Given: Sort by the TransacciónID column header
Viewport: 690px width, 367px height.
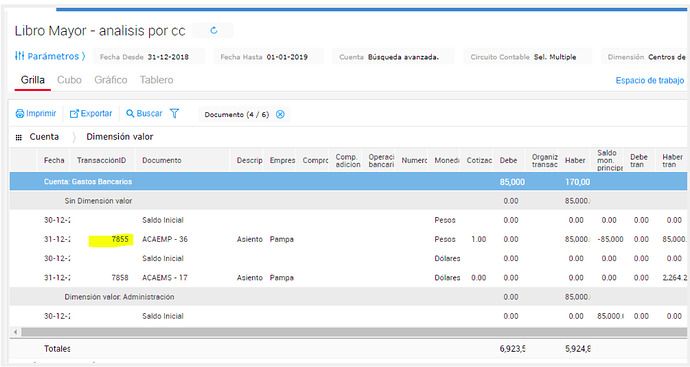Looking at the screenshot, I should point(102,161).
